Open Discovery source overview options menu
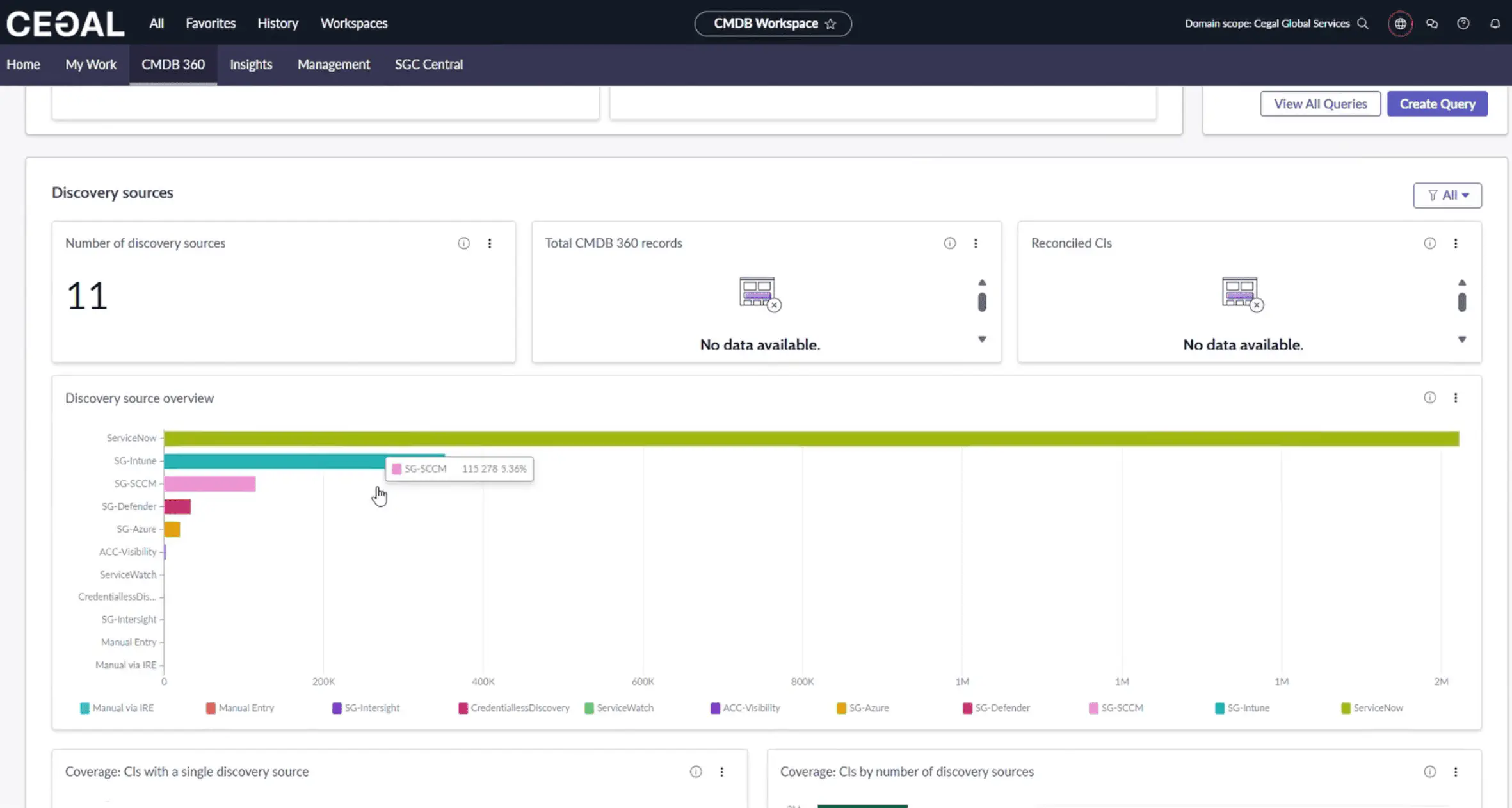The image size is (1512, 808). tap(1456, 398)
